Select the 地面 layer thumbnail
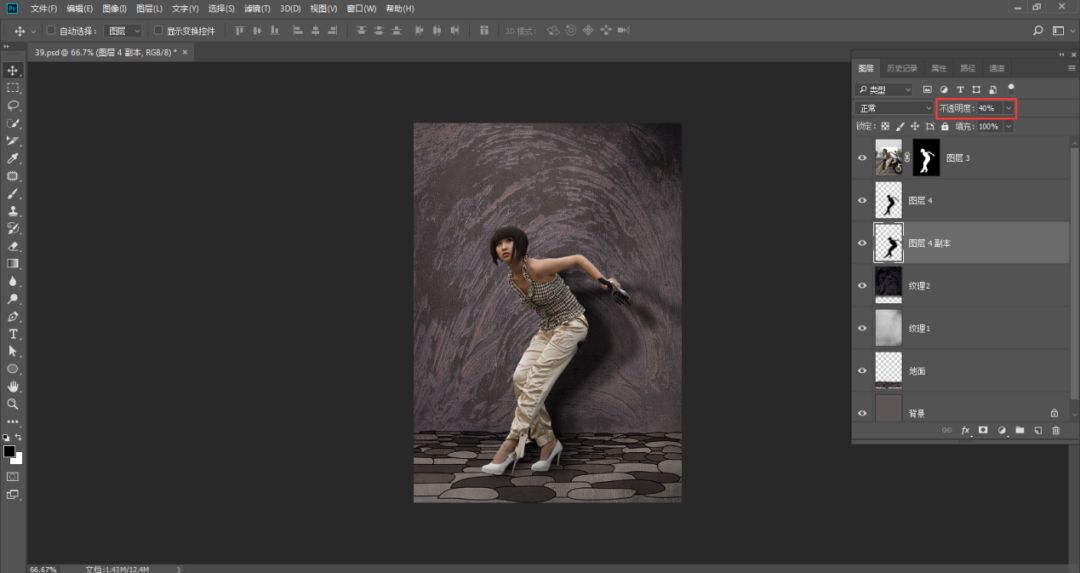 coord(888,370)
